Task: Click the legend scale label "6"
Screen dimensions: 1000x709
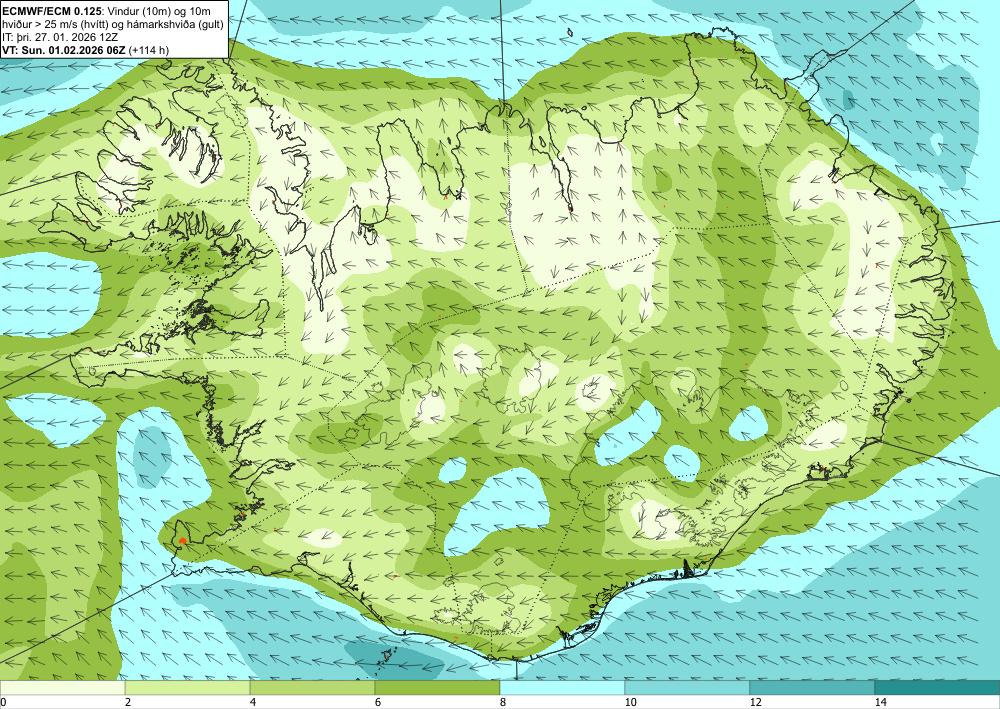Action: [x=378, y=702]
